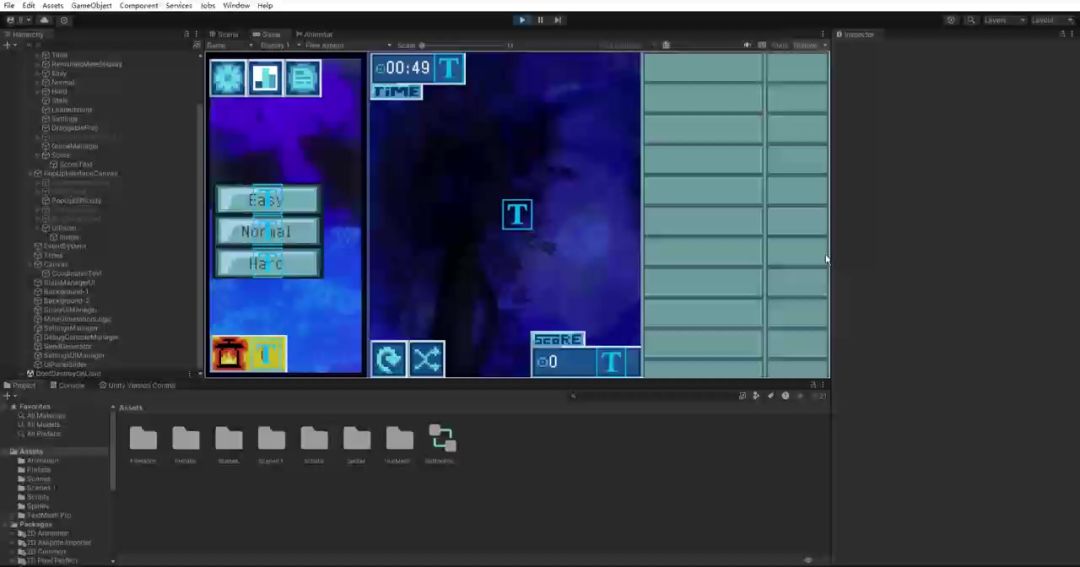Image resolution: width=1080 pixels, height=567 pixels.
Task: Open the Layout dropdown
Action: click(1049, 20)
